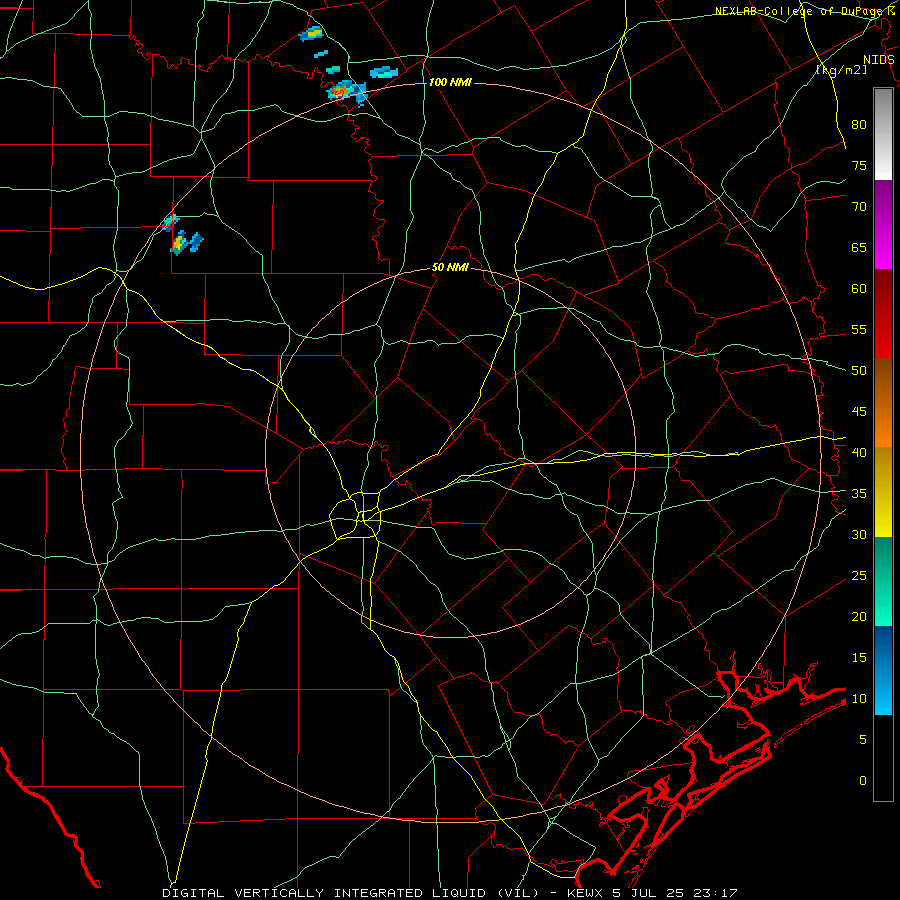
Task: Click the '20' value on the scale
Action: tap(859, 617)
